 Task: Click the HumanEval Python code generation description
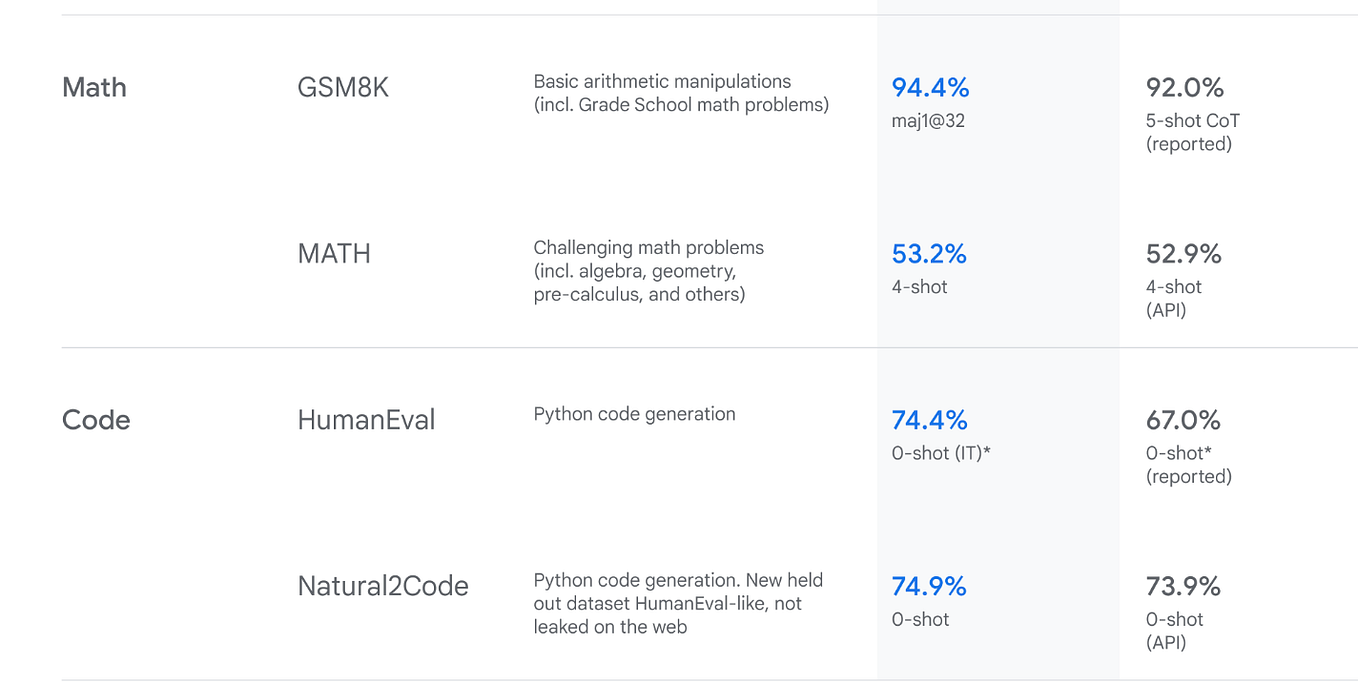pyautogui.click(x=634, y=414)
